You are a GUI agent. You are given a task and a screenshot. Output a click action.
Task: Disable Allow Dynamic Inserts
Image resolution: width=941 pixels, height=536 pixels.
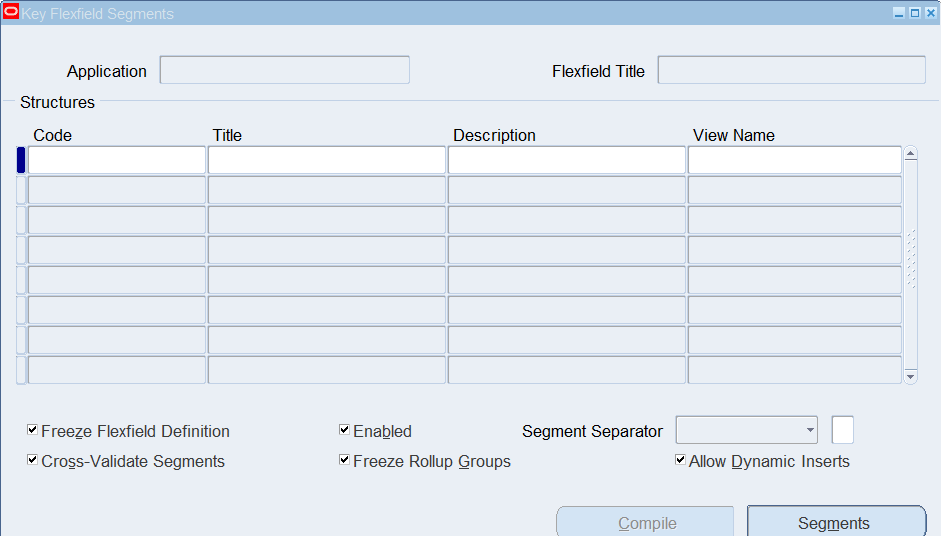[681, 460]
